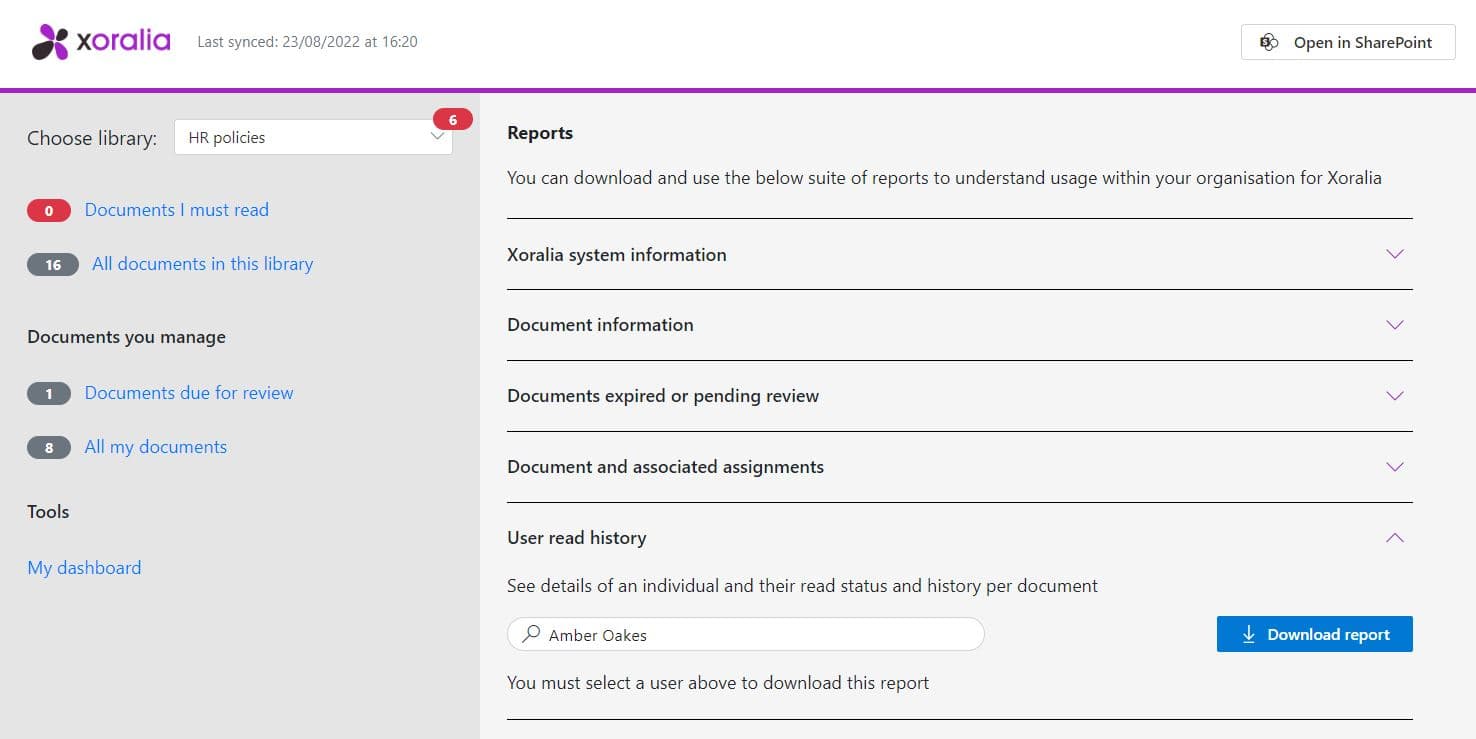
Task: Click the Reports heading
Action: (x=540, y=133)
